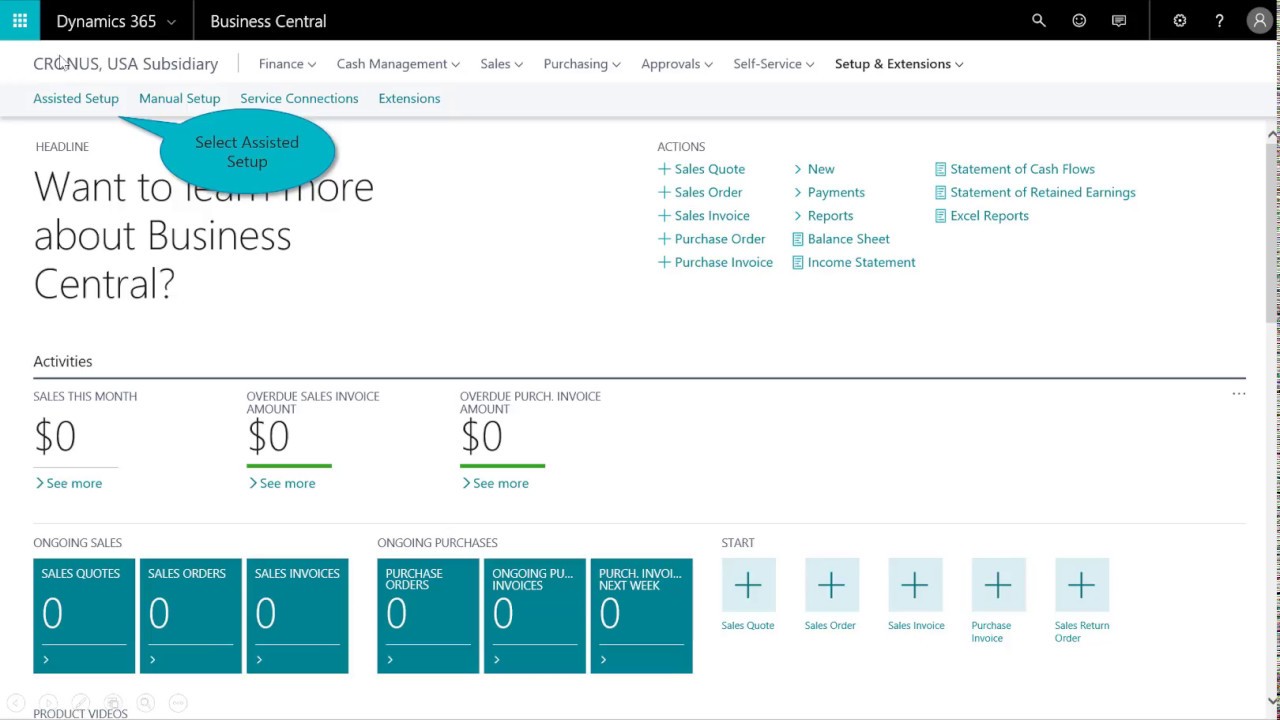Open the Sales Invoices cue tile

tap(297, 616)
